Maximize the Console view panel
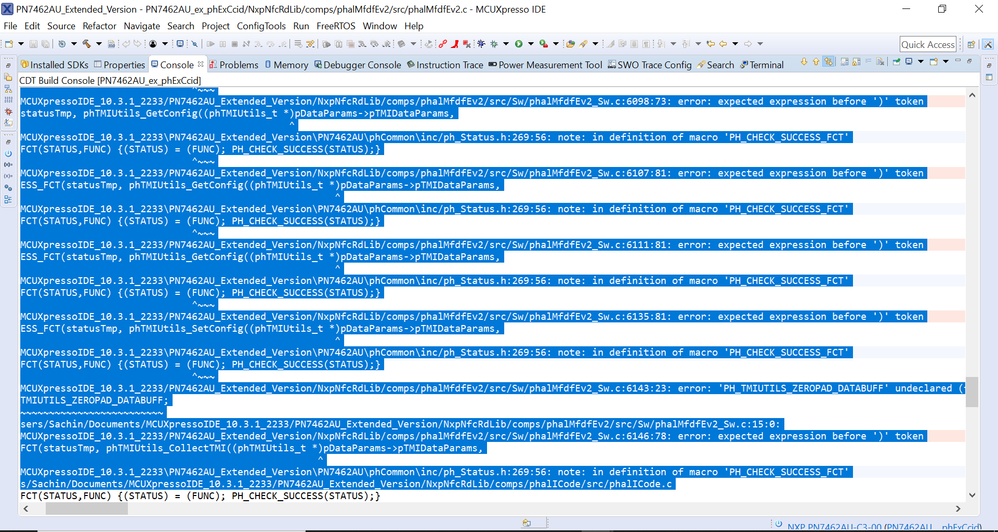 [969, 61]
